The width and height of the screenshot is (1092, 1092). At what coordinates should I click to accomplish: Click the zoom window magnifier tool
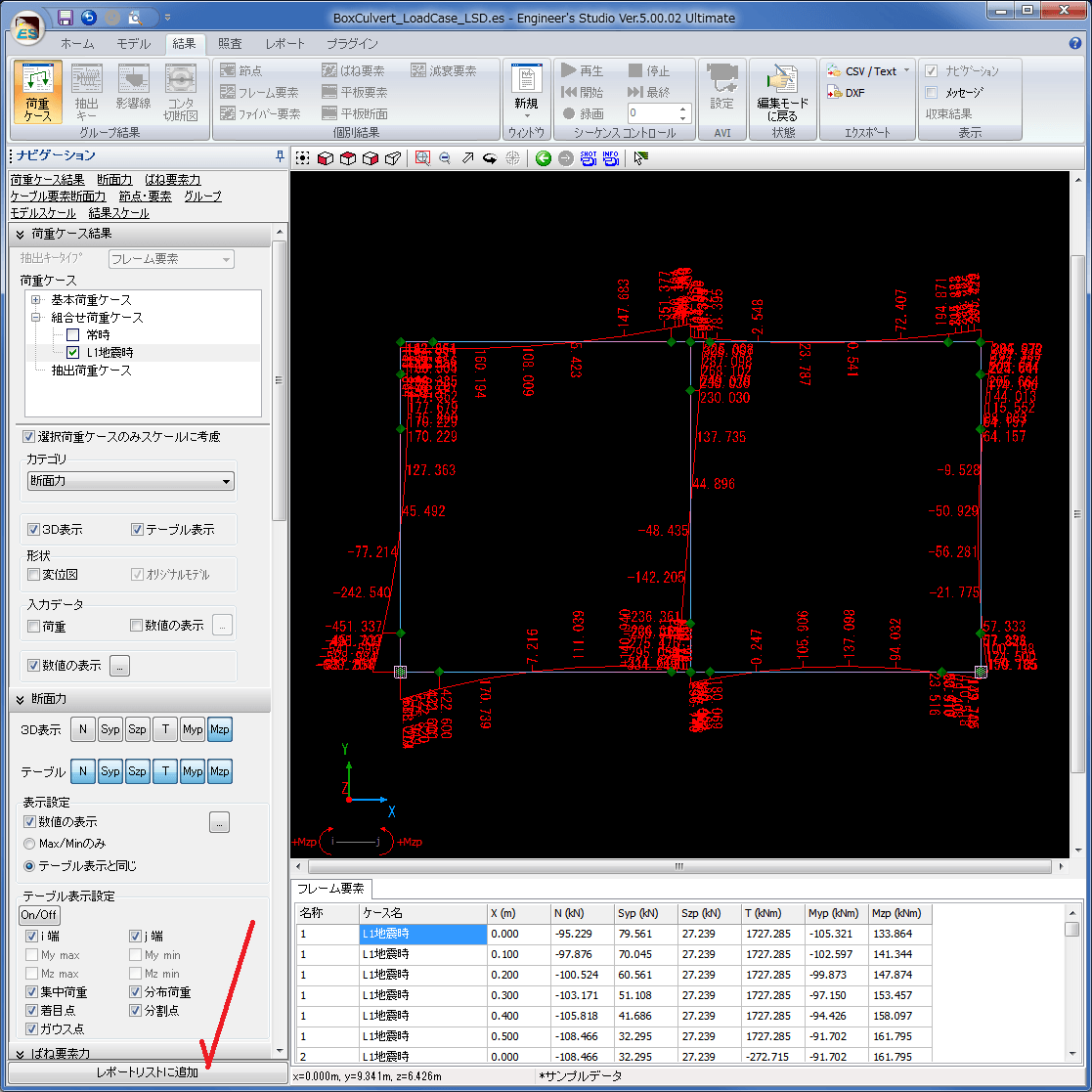point(422,158)
